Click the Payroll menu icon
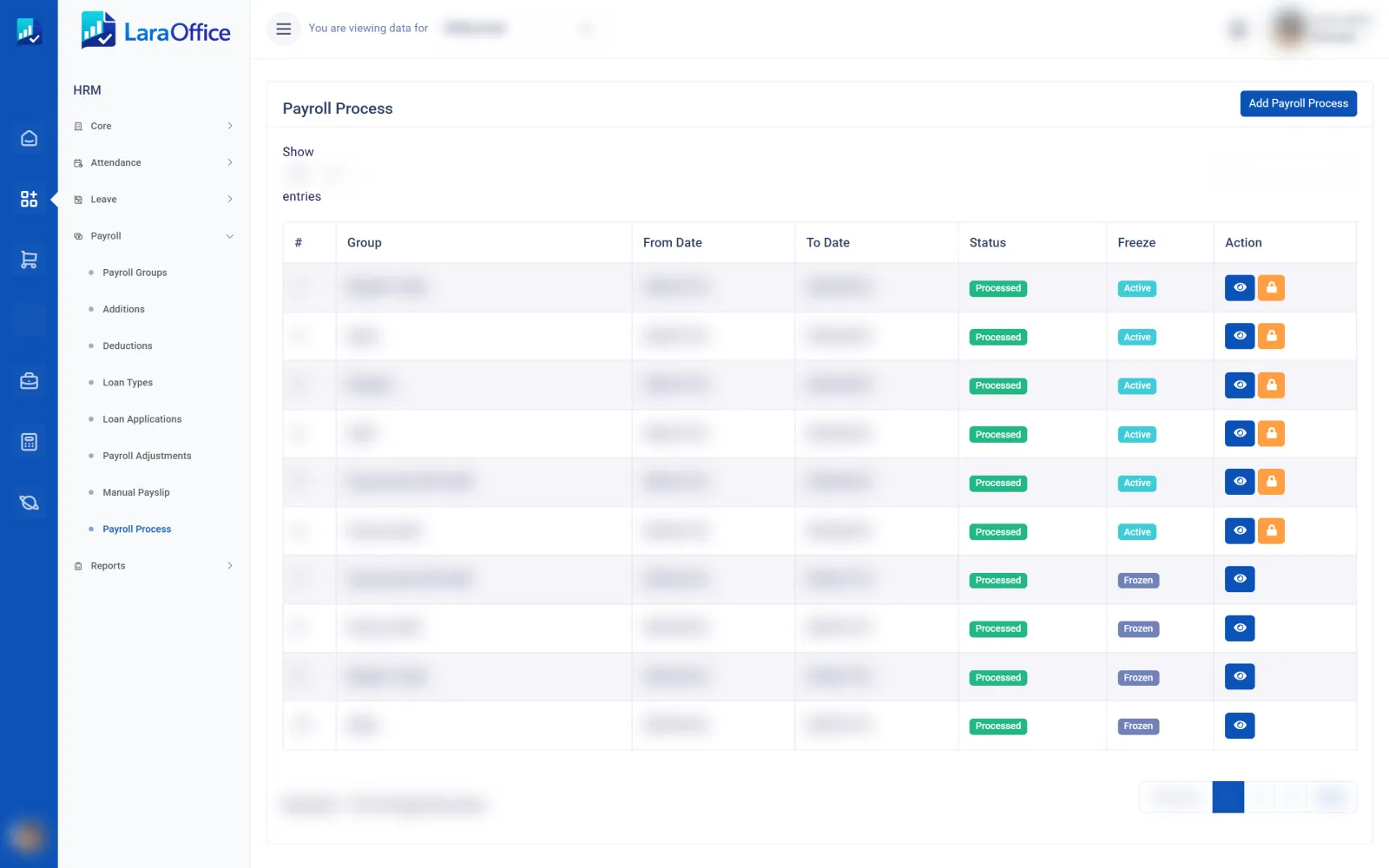 coord(78,236)
